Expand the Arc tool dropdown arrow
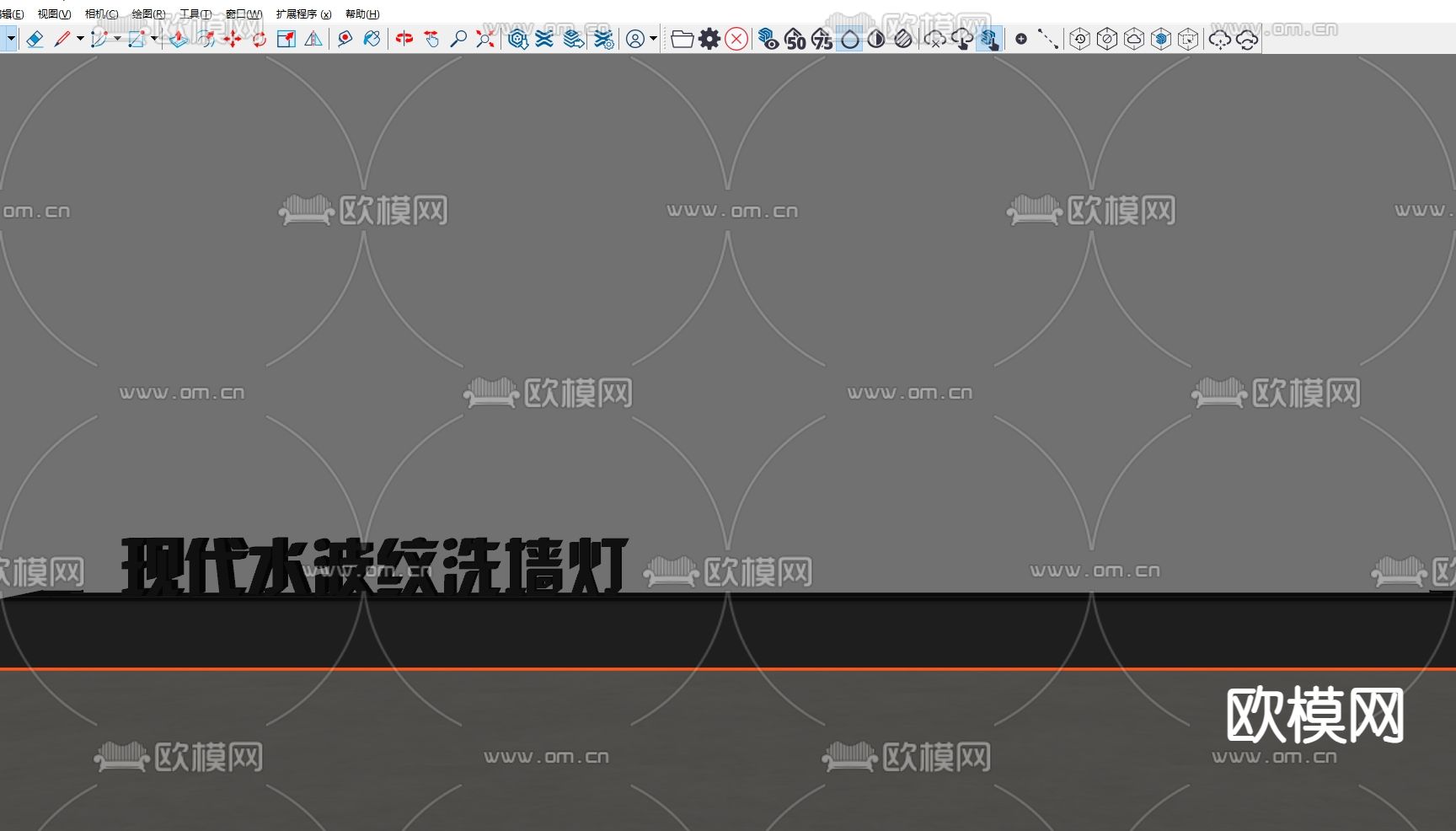Screen dimensions: 1456x831 pyautogui.click(x=117, y=39)
